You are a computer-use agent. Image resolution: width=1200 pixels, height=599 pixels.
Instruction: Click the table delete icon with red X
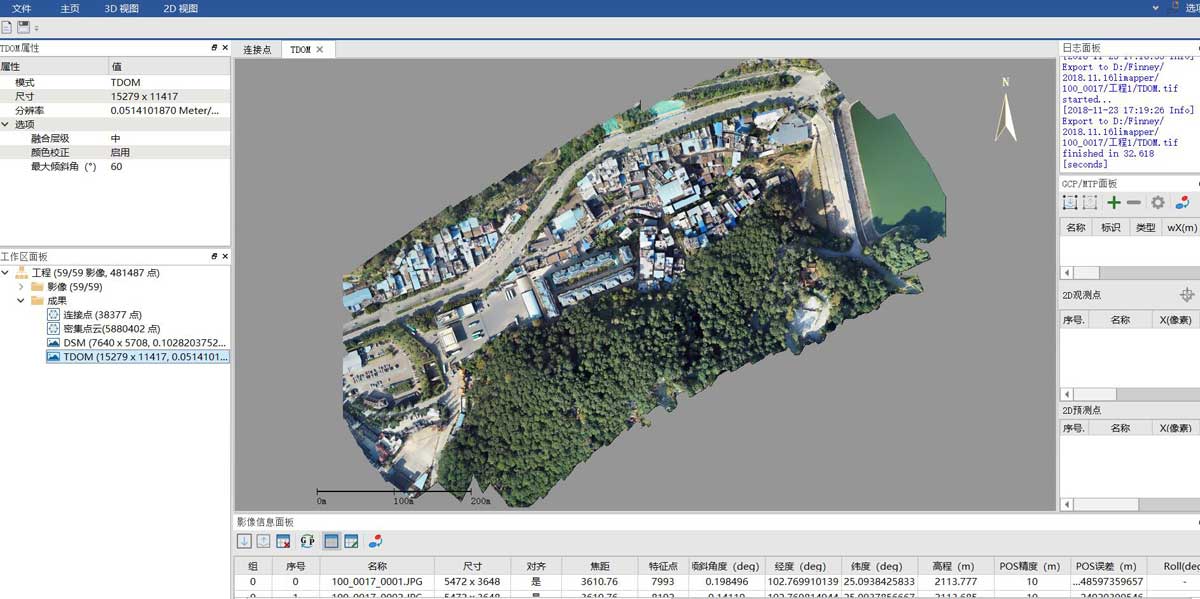click(284, 541)
